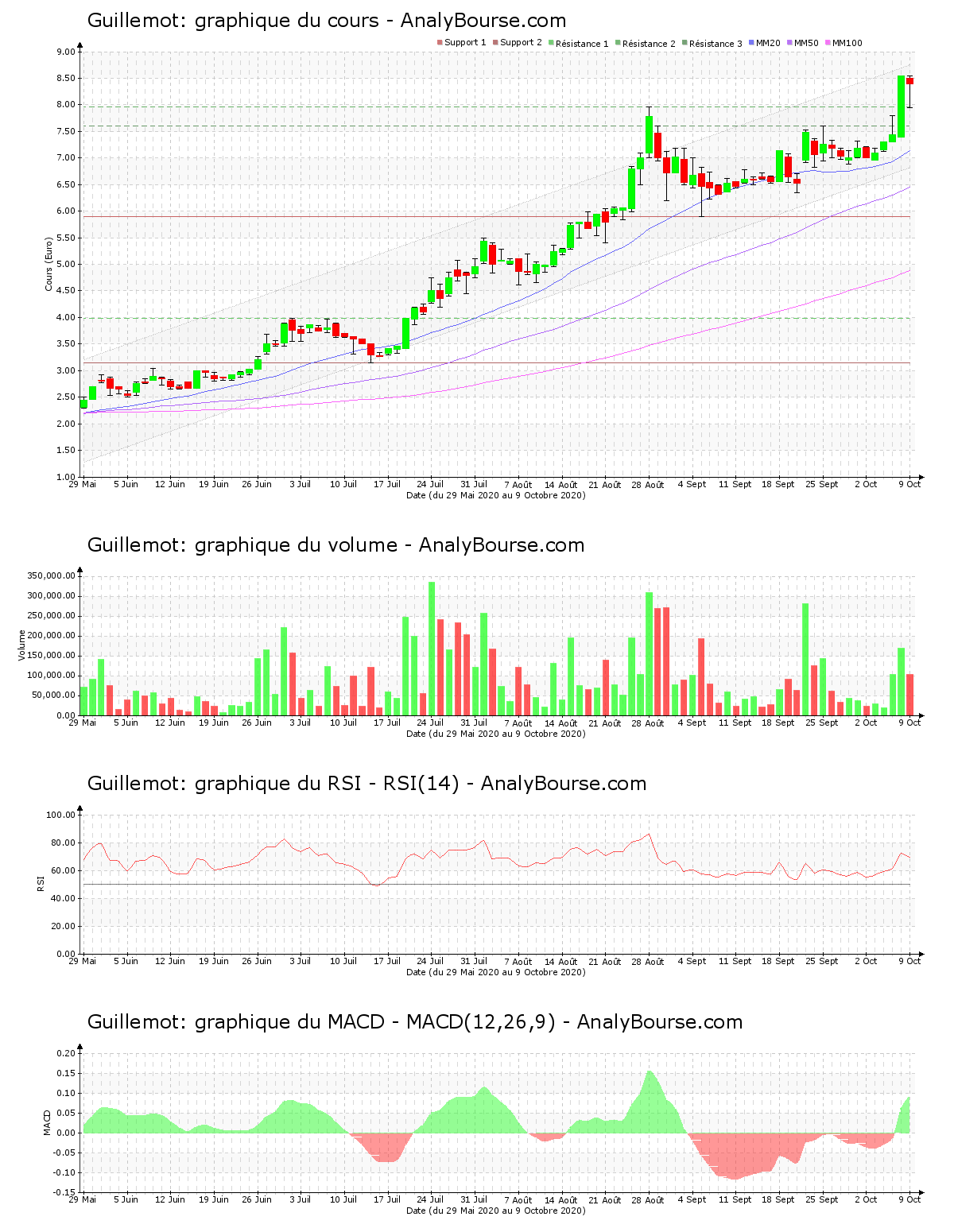Click '24 Juil' on the volume chart axis
Viewport: 954px width, 1232px height.
click(x=430, y=723)
